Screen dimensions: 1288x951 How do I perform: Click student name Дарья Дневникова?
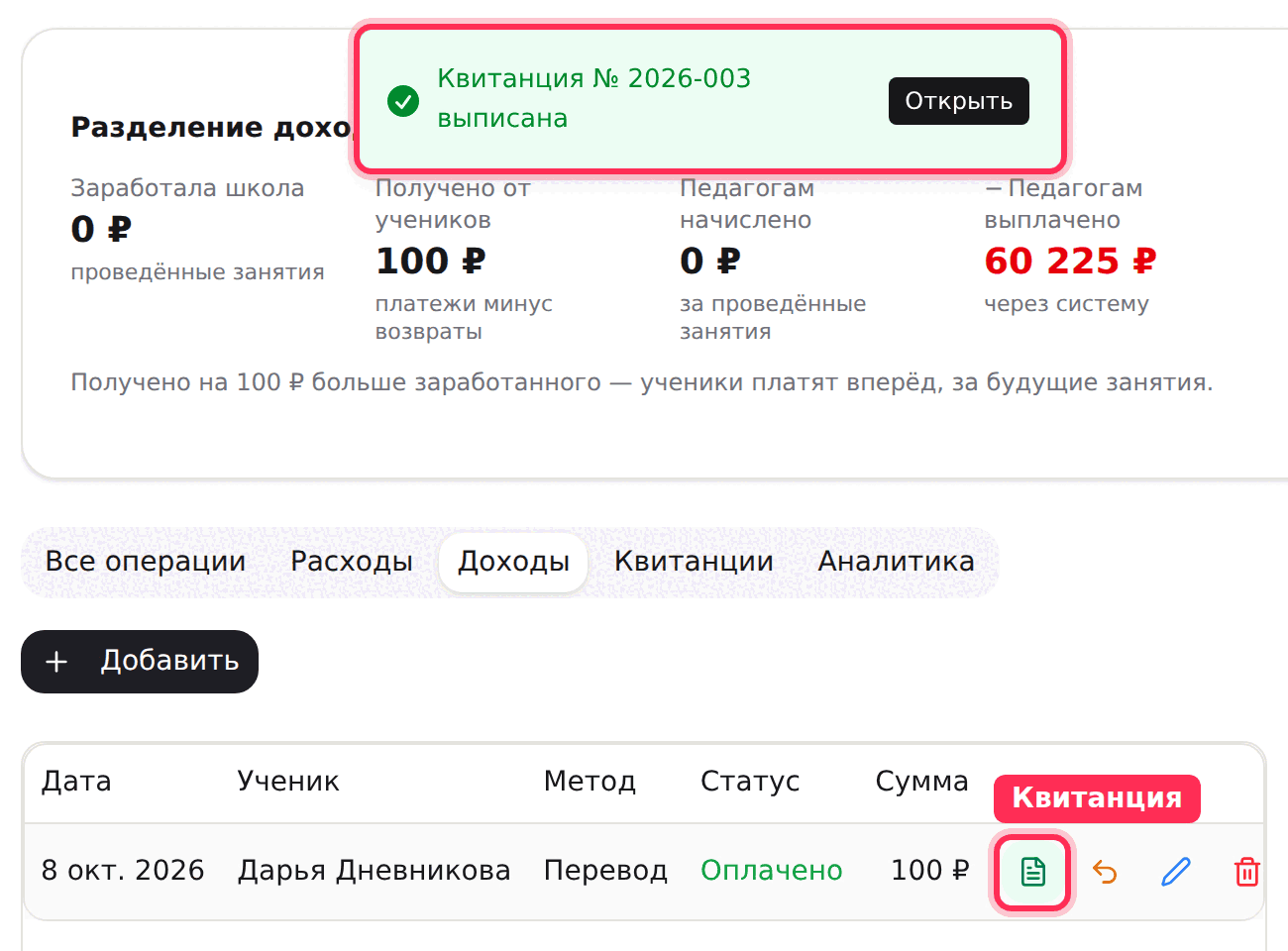pyautogui.click(x=375, y=871)
